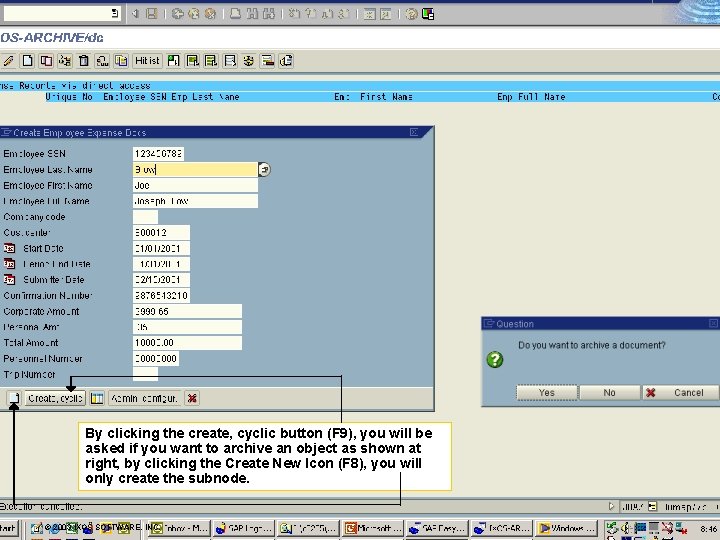Click the Back arrow in the standard toolbar
The image size is (720, 540).
click(x=135, y=14)
